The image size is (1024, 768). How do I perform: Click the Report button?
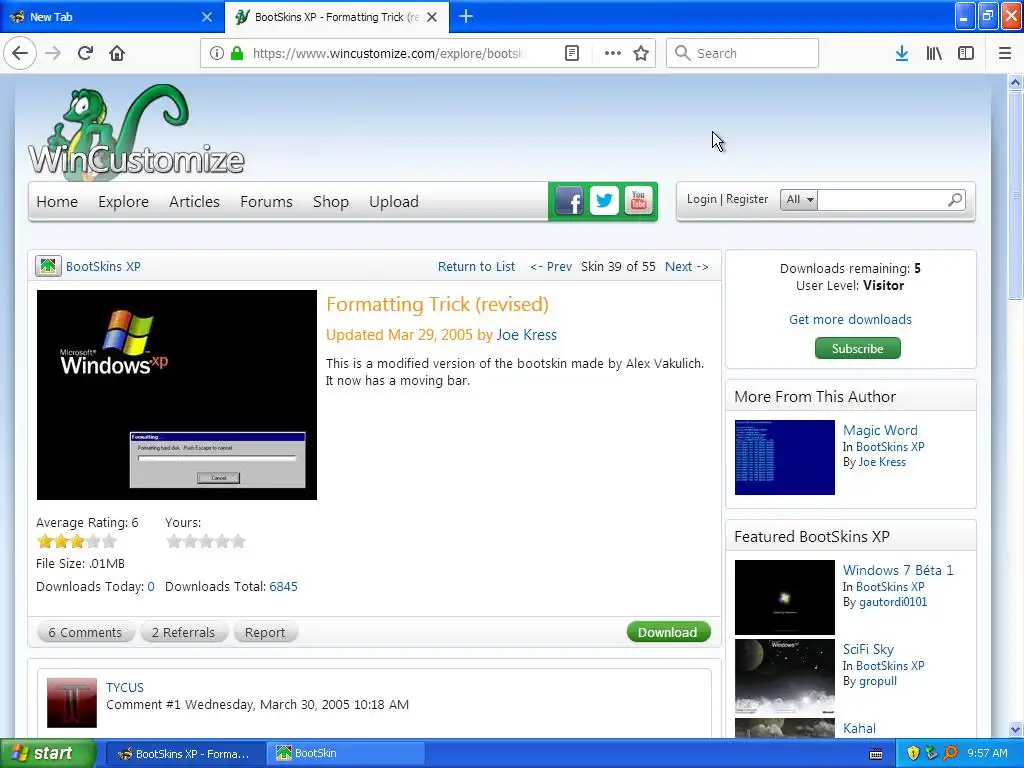264,632
